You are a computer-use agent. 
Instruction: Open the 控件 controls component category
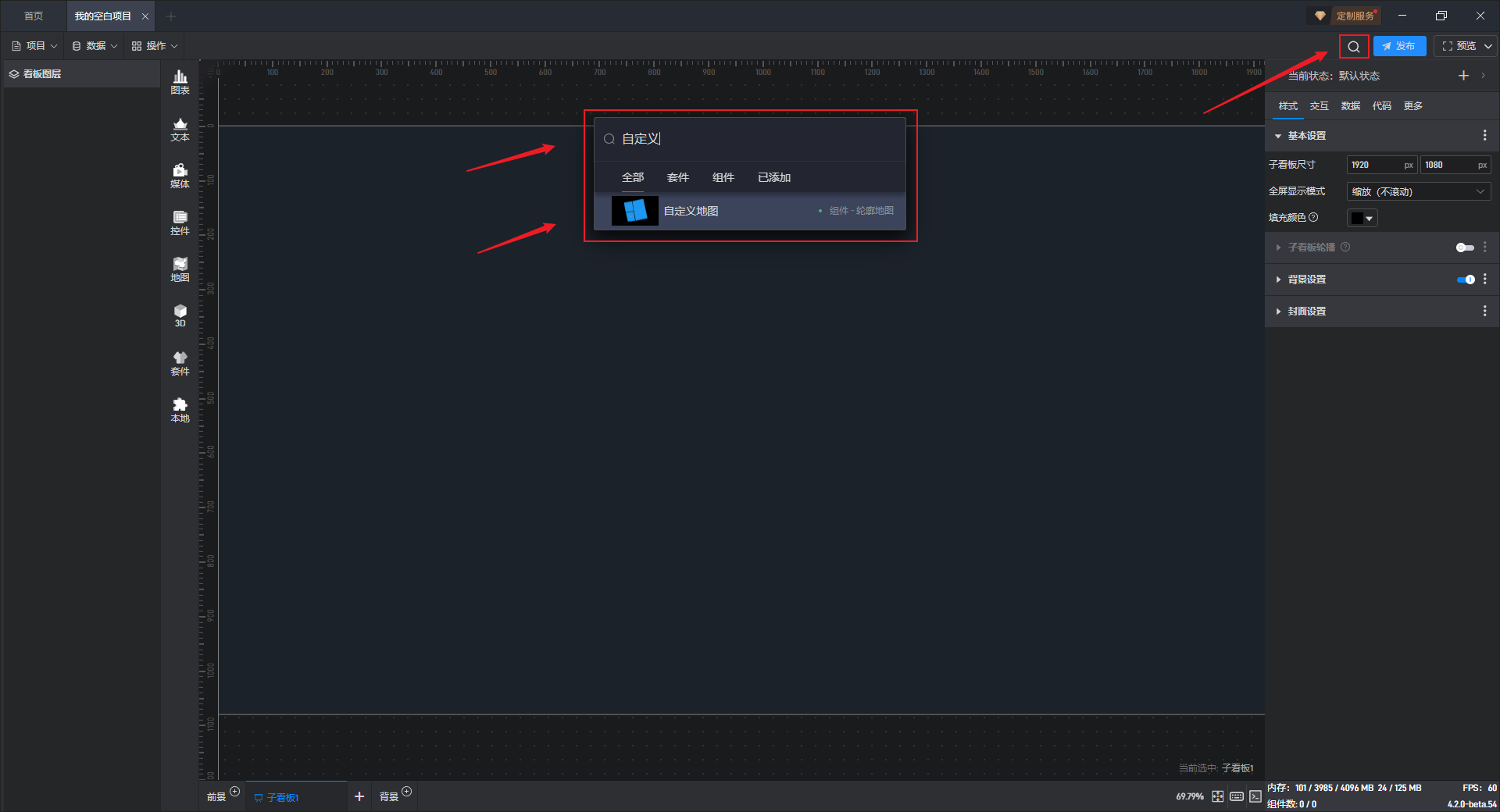(180, 223)
